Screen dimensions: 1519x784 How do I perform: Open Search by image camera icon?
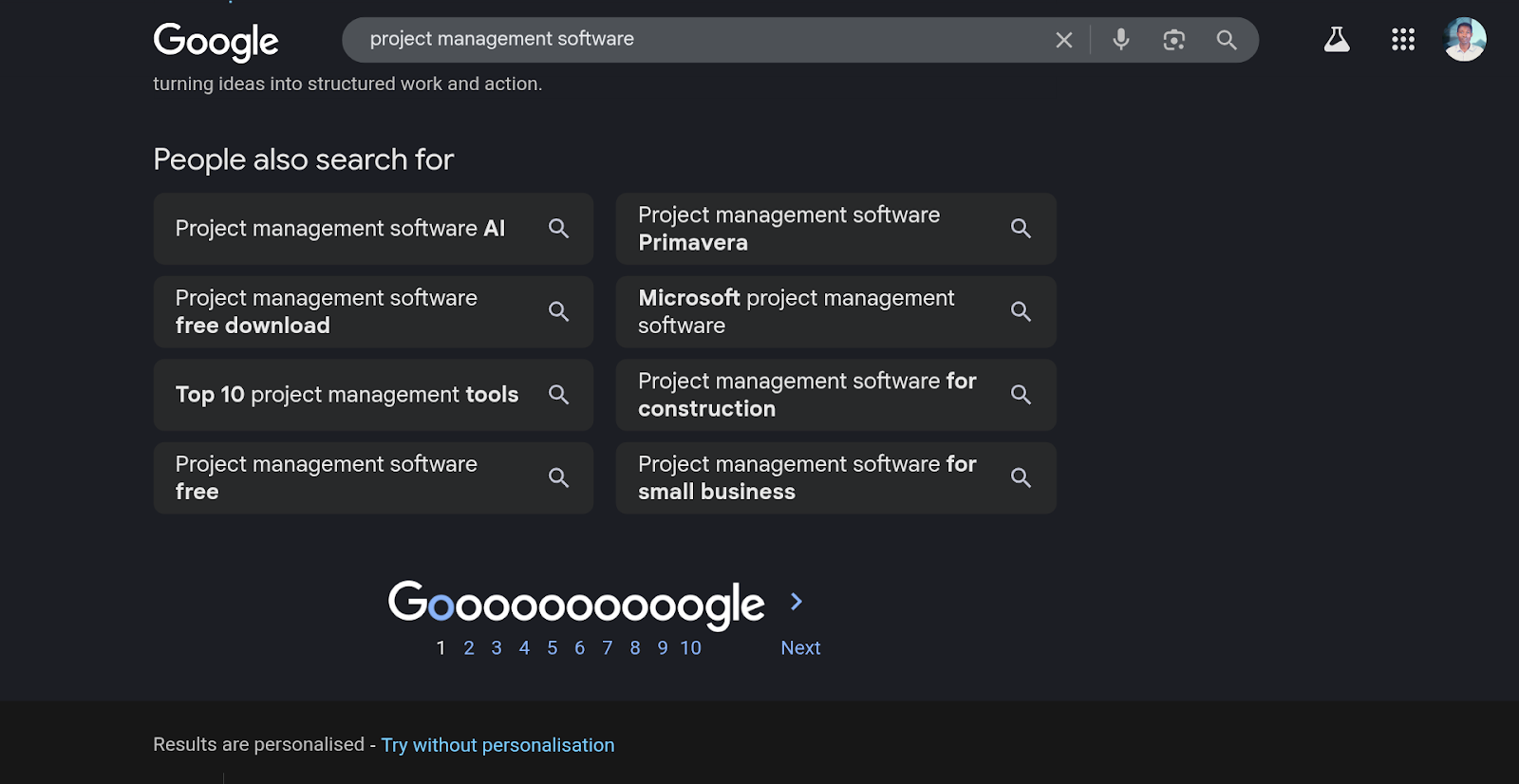pyautogui.click(x=1174, y=40)
